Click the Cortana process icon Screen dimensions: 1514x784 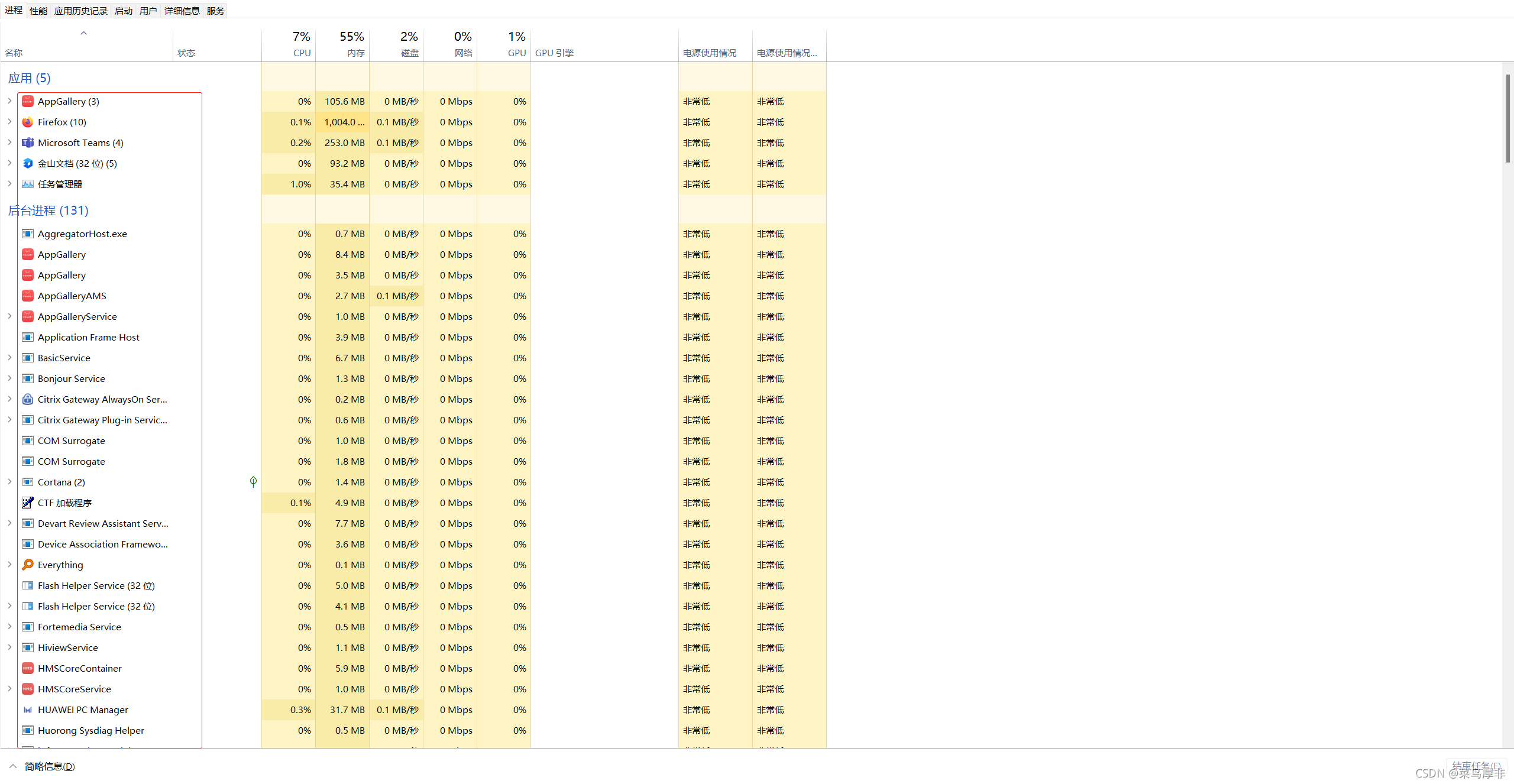click(x=28, y=482)
